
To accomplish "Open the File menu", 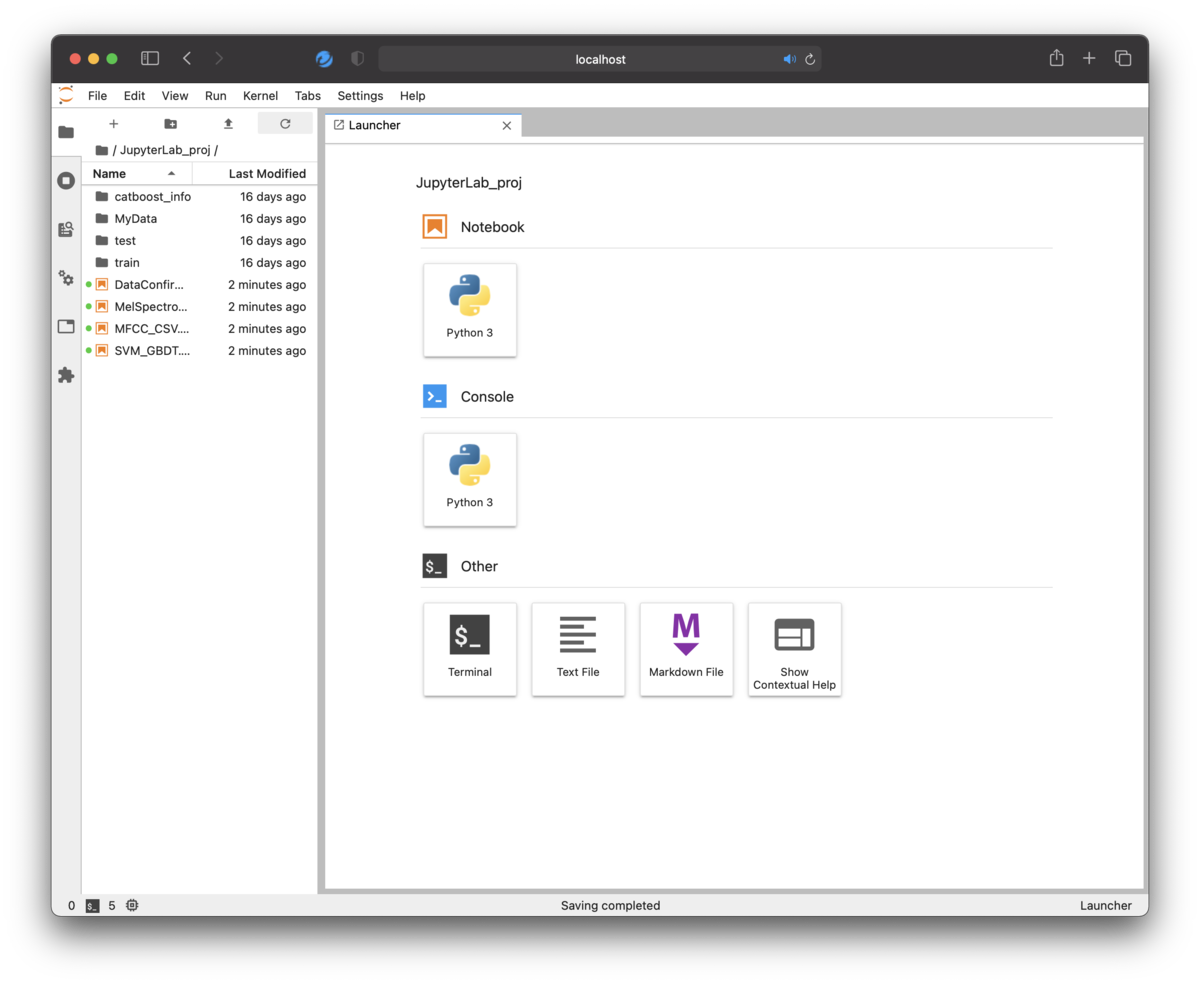I will tap(97, 96).
